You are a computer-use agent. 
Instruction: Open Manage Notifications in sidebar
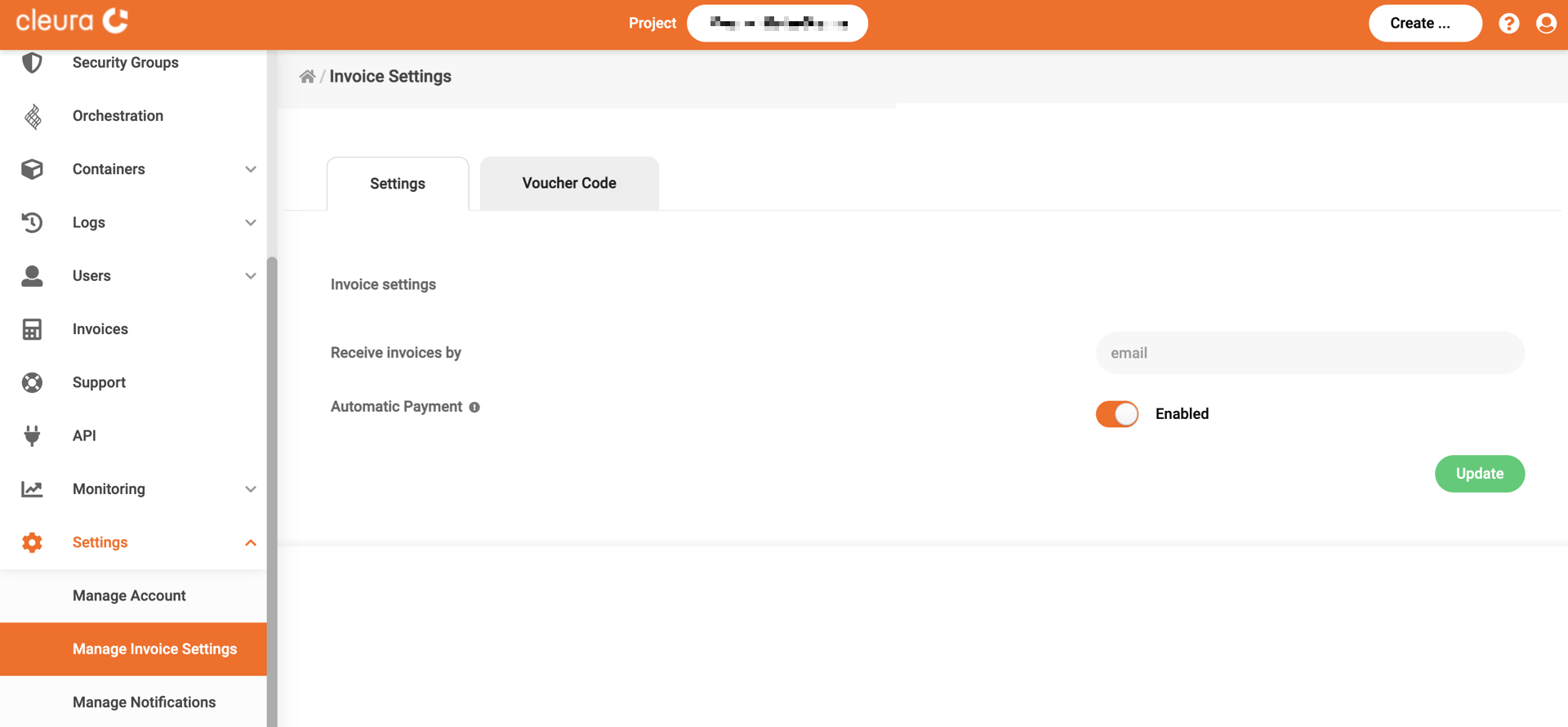tap(144, 702)
